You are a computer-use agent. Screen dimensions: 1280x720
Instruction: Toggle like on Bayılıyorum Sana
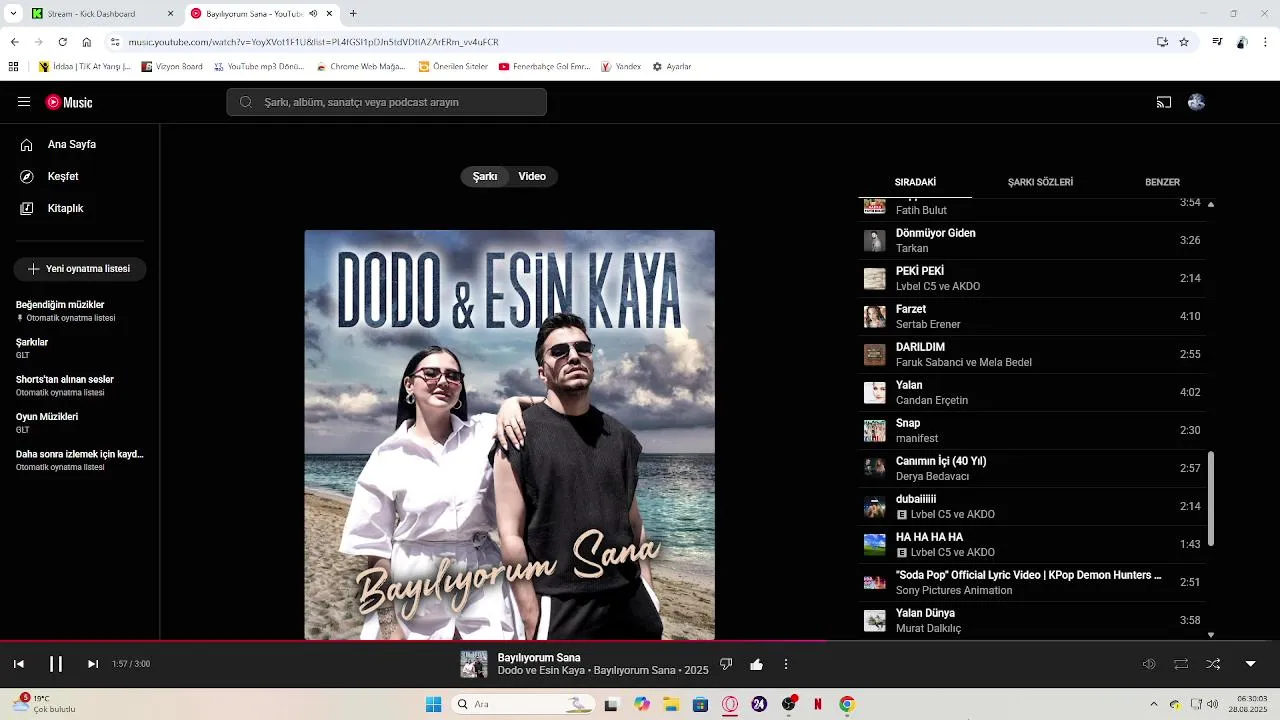[756, 664]
